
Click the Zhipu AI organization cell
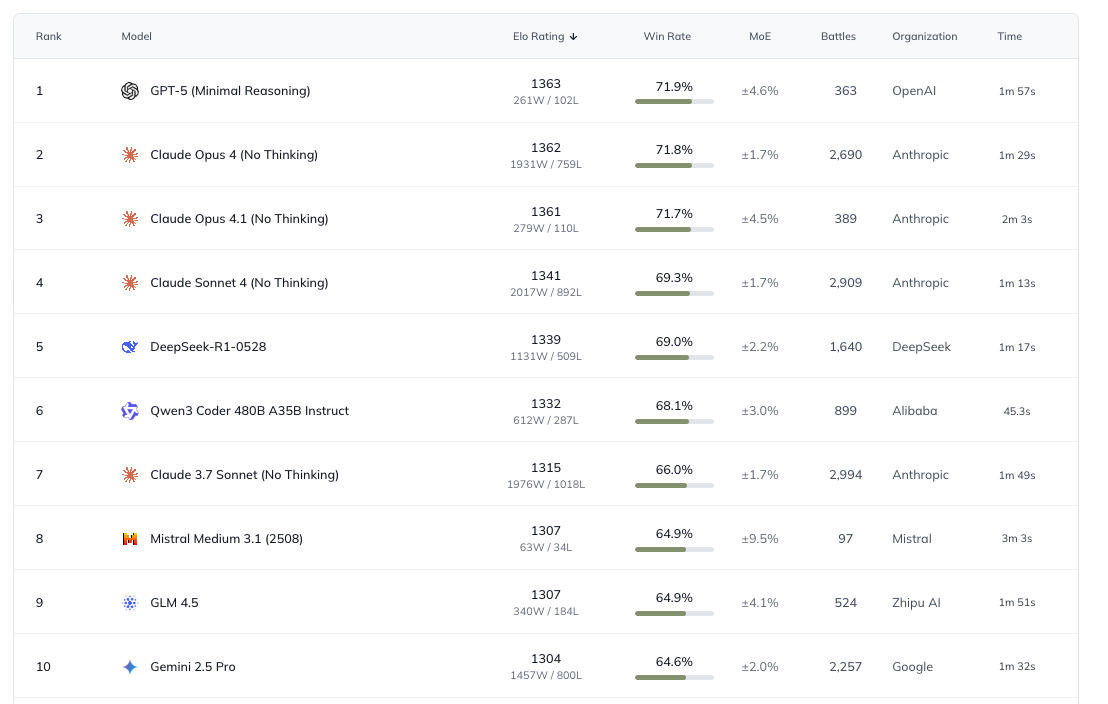click(916, 603)
